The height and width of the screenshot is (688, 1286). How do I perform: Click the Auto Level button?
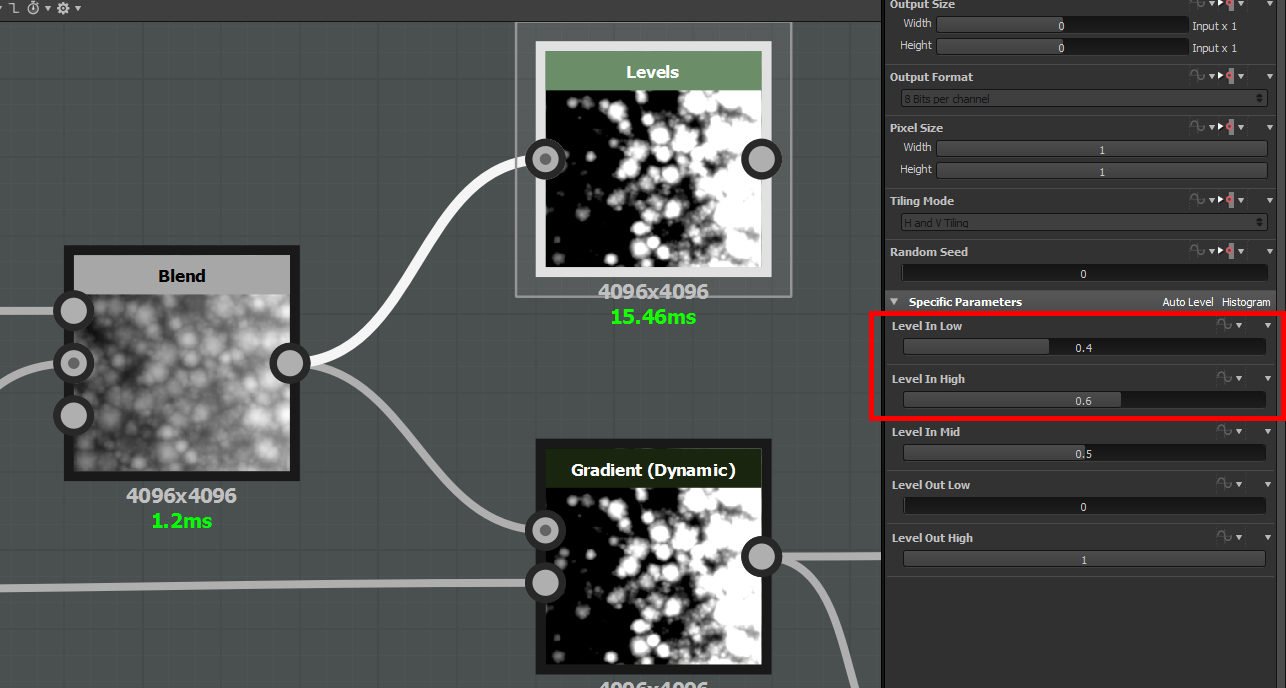[1187, 301]
